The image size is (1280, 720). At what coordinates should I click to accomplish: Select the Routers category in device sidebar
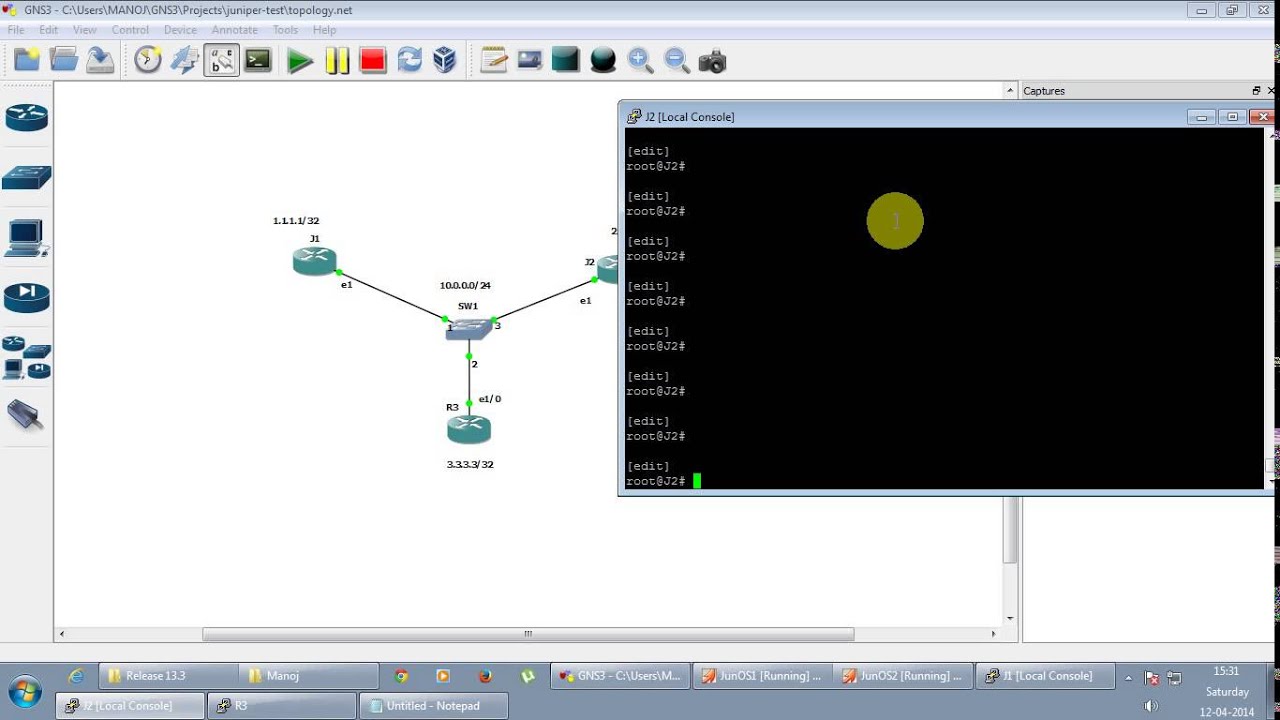pyautogui.click(x=27, y=117)
